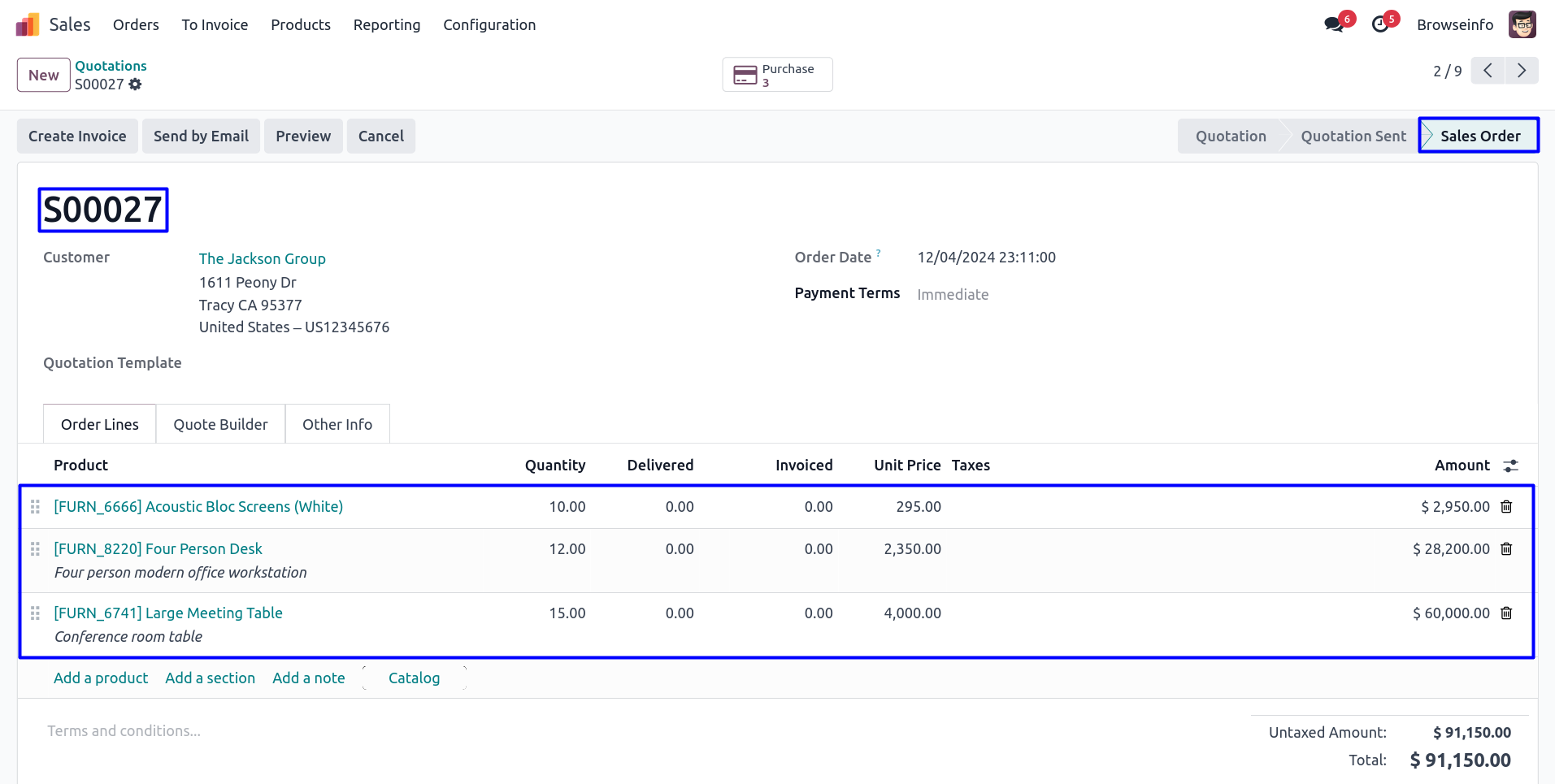Image resolution: width=1555 pixels, height=784 pixels.
Task: Go to previous record arrow
Action: (x=1488, y=71)
